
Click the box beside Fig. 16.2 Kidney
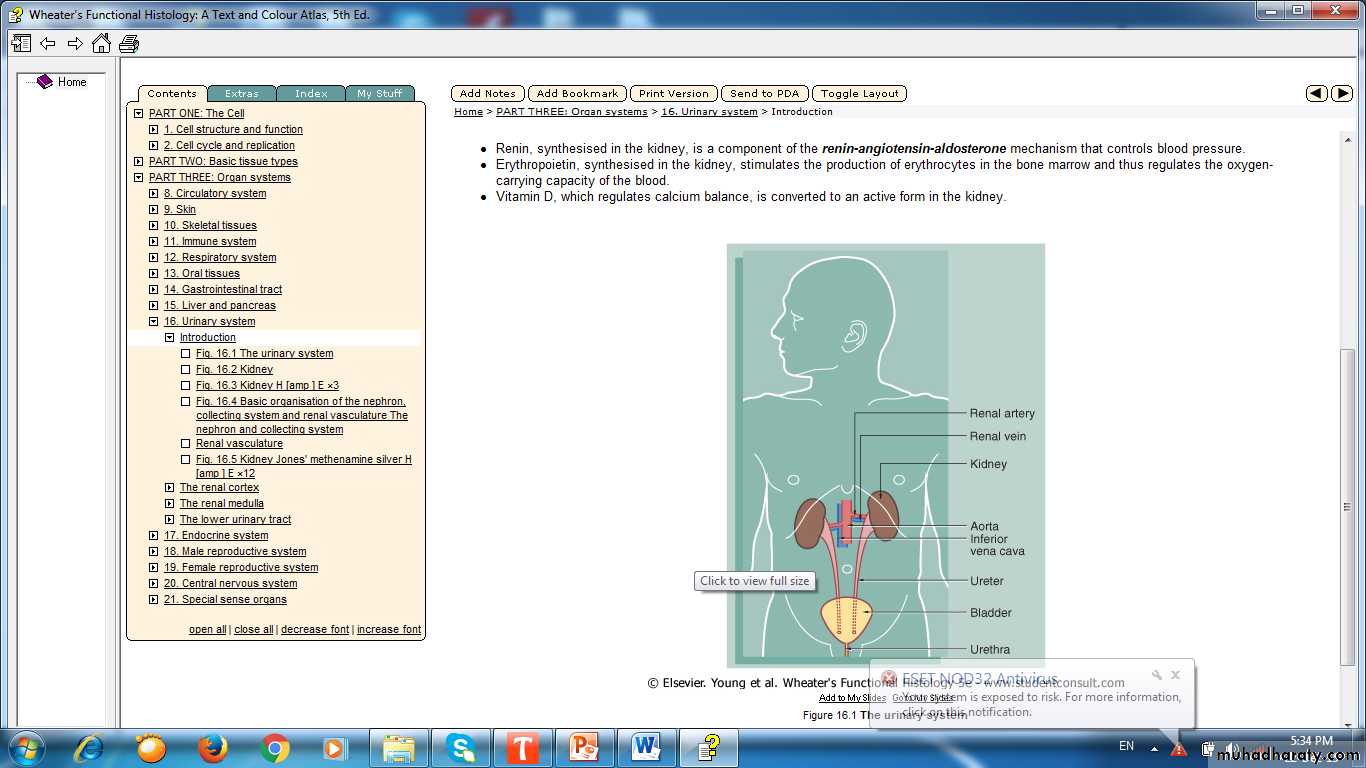pos(186,369)
